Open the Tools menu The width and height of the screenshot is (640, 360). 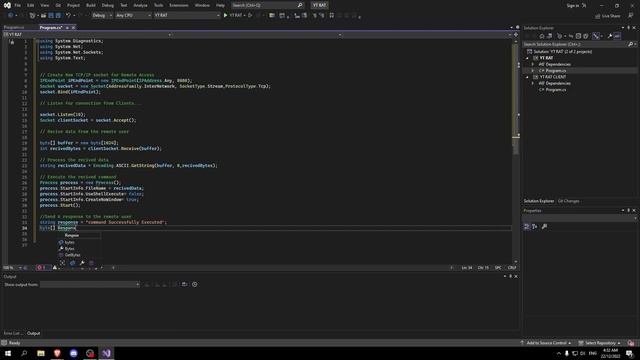(x=158, y=5)
